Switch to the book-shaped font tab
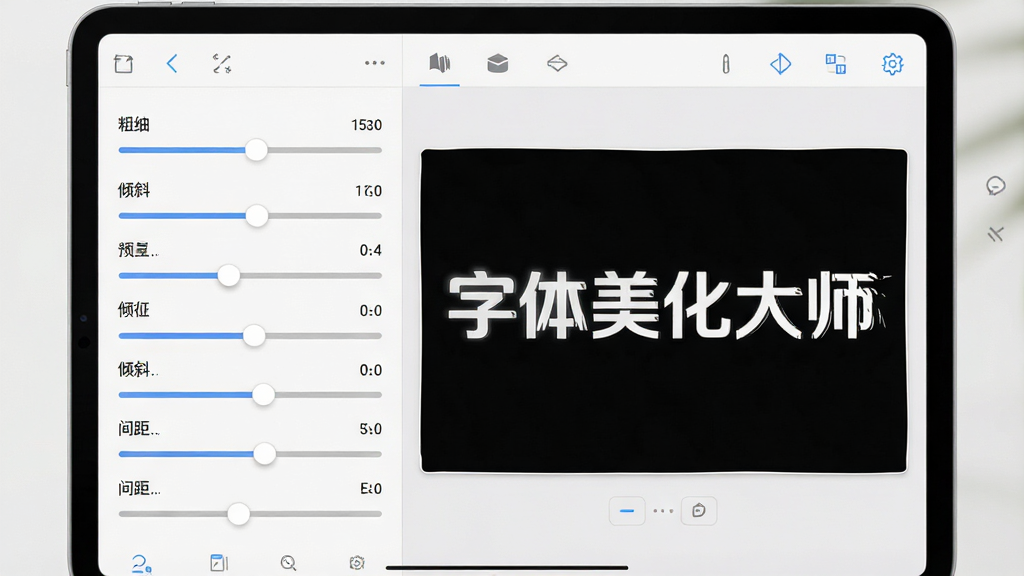1024x576 pixels. 440,63
